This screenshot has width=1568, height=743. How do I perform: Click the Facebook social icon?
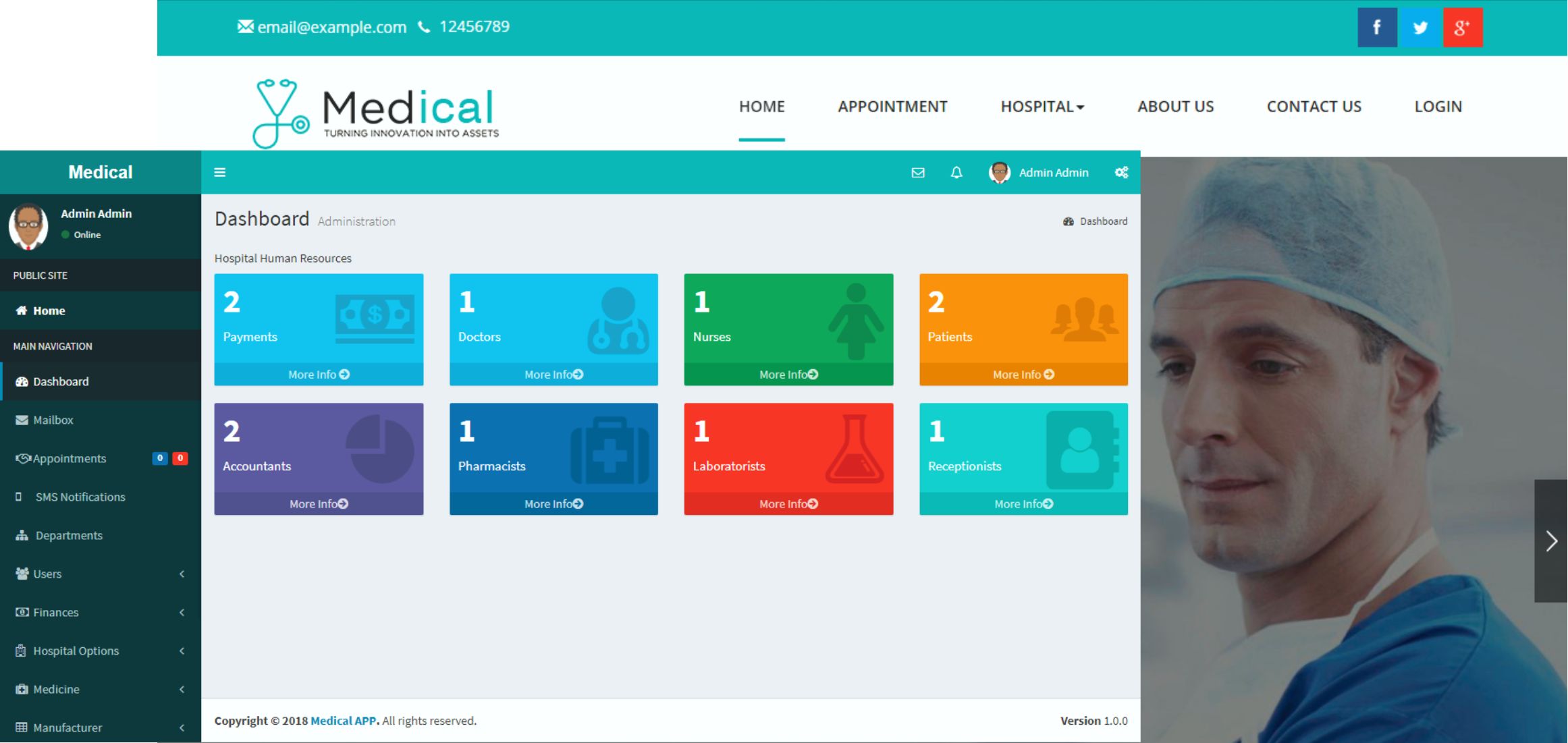(1376, 28)
